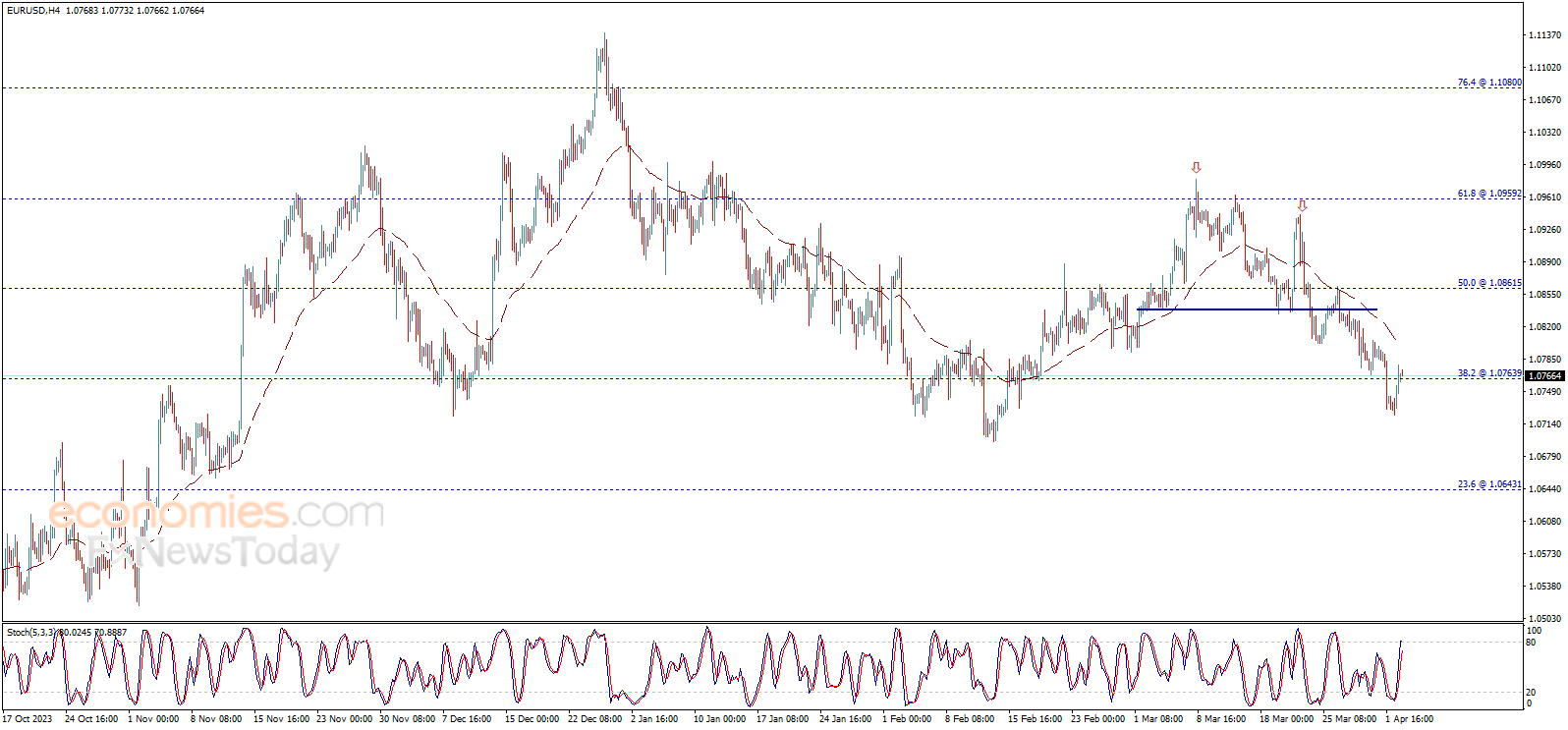Image resolution: width=1568 pixels, height=730 pixels.
Task: Click the 1.05030 price axis label
Action: pyautogui.click(x=1543, y=619)
